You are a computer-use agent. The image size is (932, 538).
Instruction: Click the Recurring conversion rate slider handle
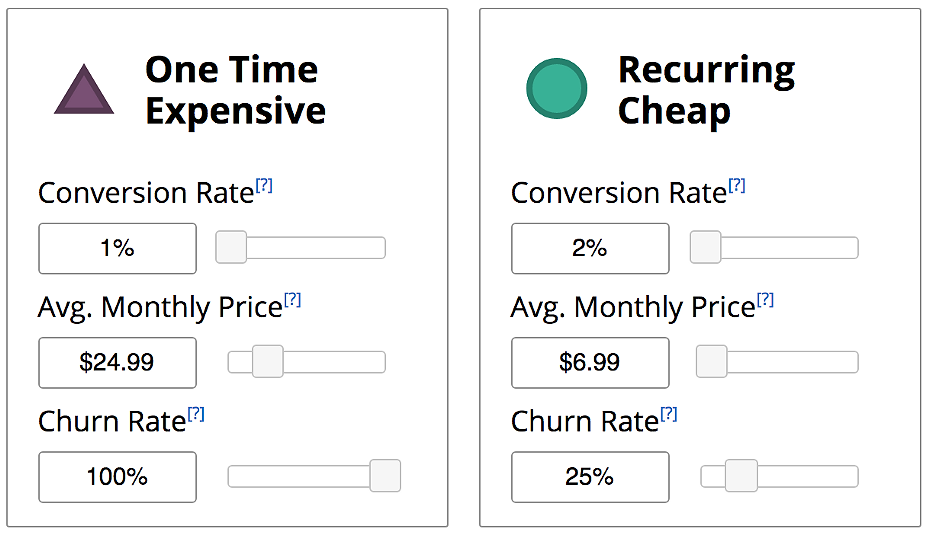[x=706, y=247]
